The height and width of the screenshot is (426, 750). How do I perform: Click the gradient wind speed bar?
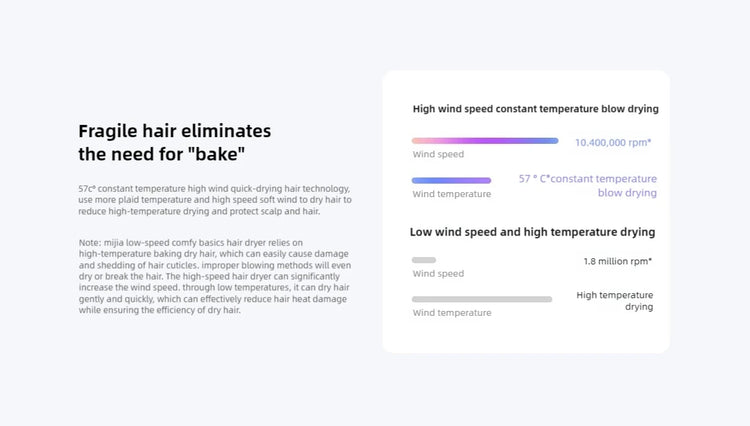(485, 141)
